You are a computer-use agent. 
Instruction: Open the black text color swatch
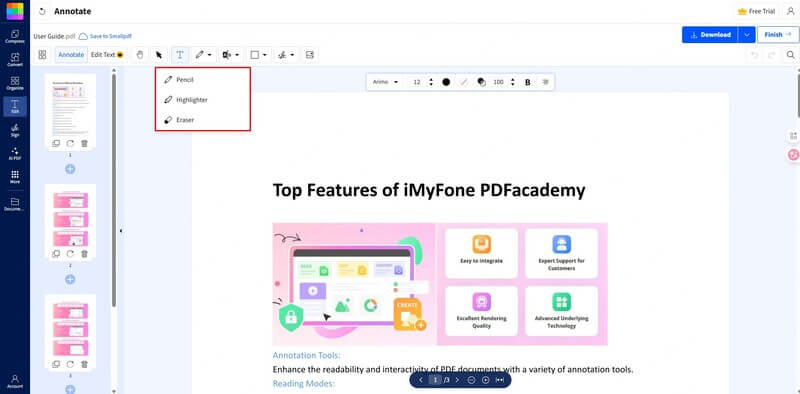pyautogui.click(x=446, y=82)
